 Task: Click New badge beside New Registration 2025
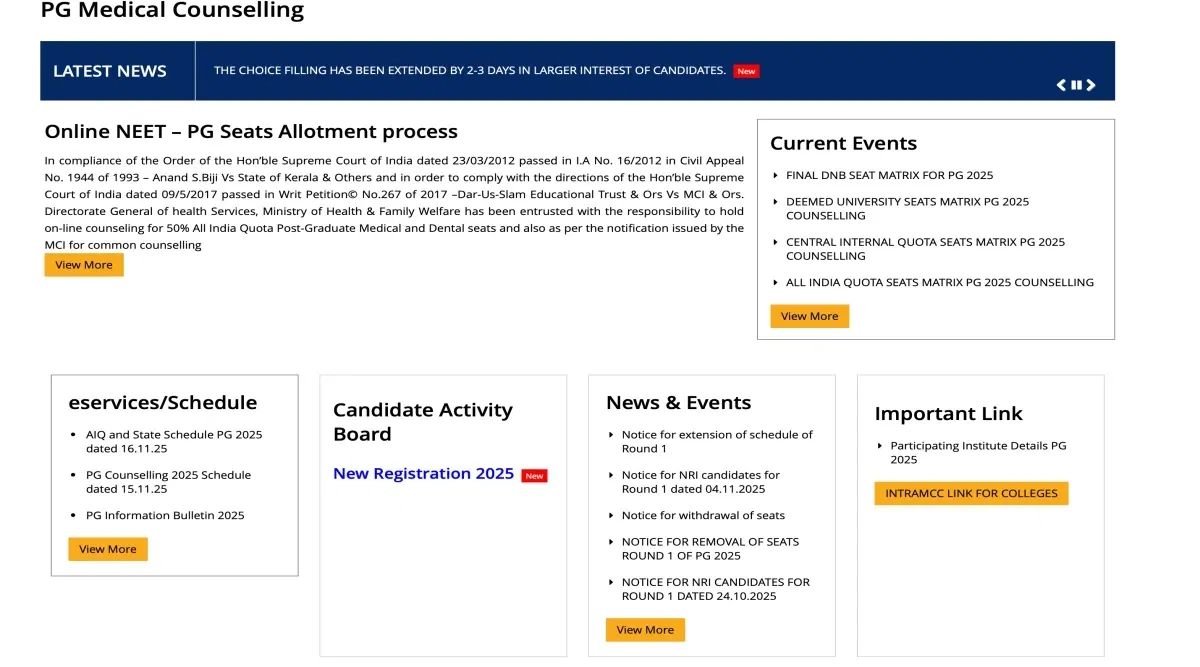(x=535, y=476)
